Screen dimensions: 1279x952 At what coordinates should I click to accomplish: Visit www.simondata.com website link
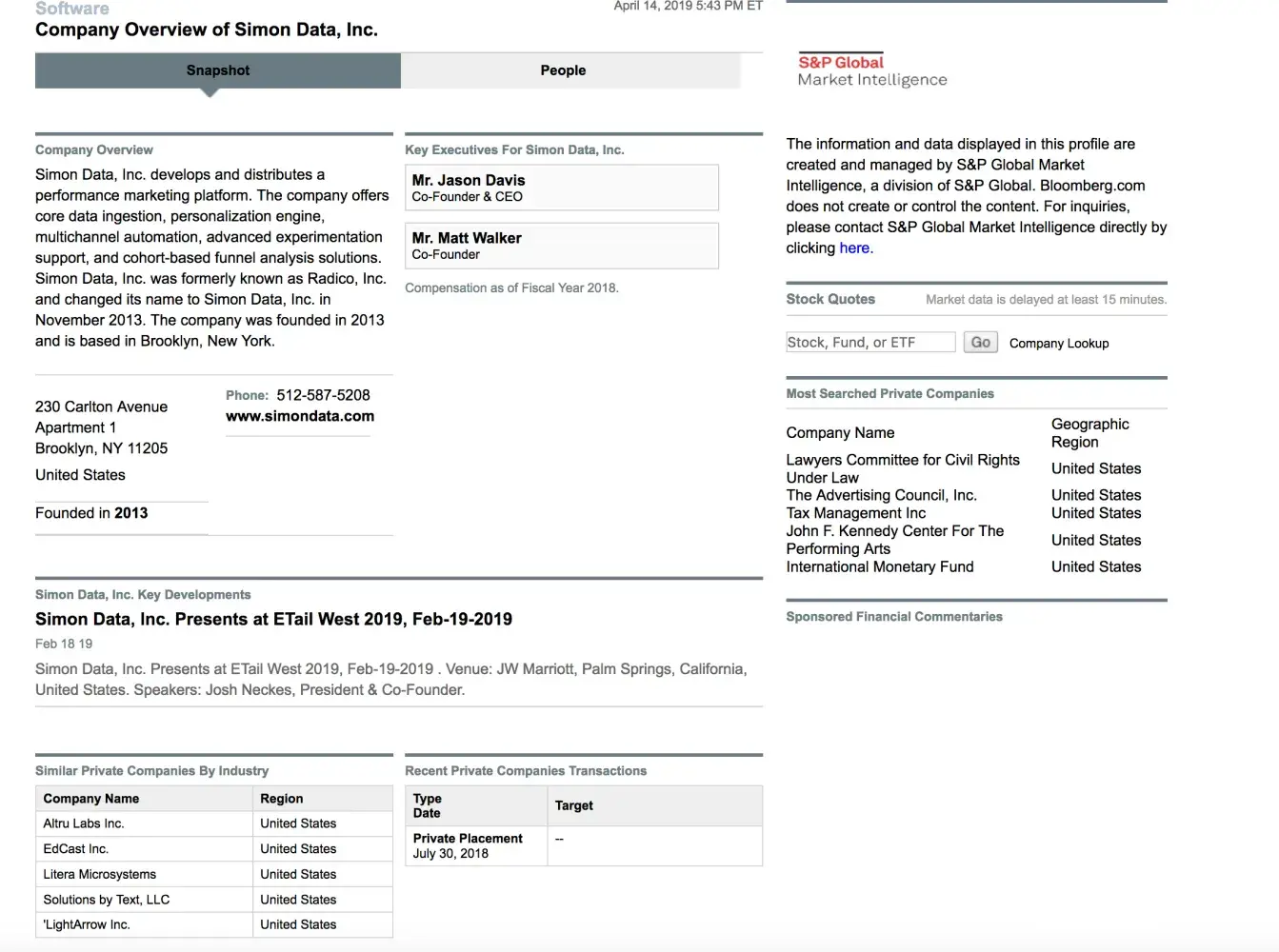300,416
